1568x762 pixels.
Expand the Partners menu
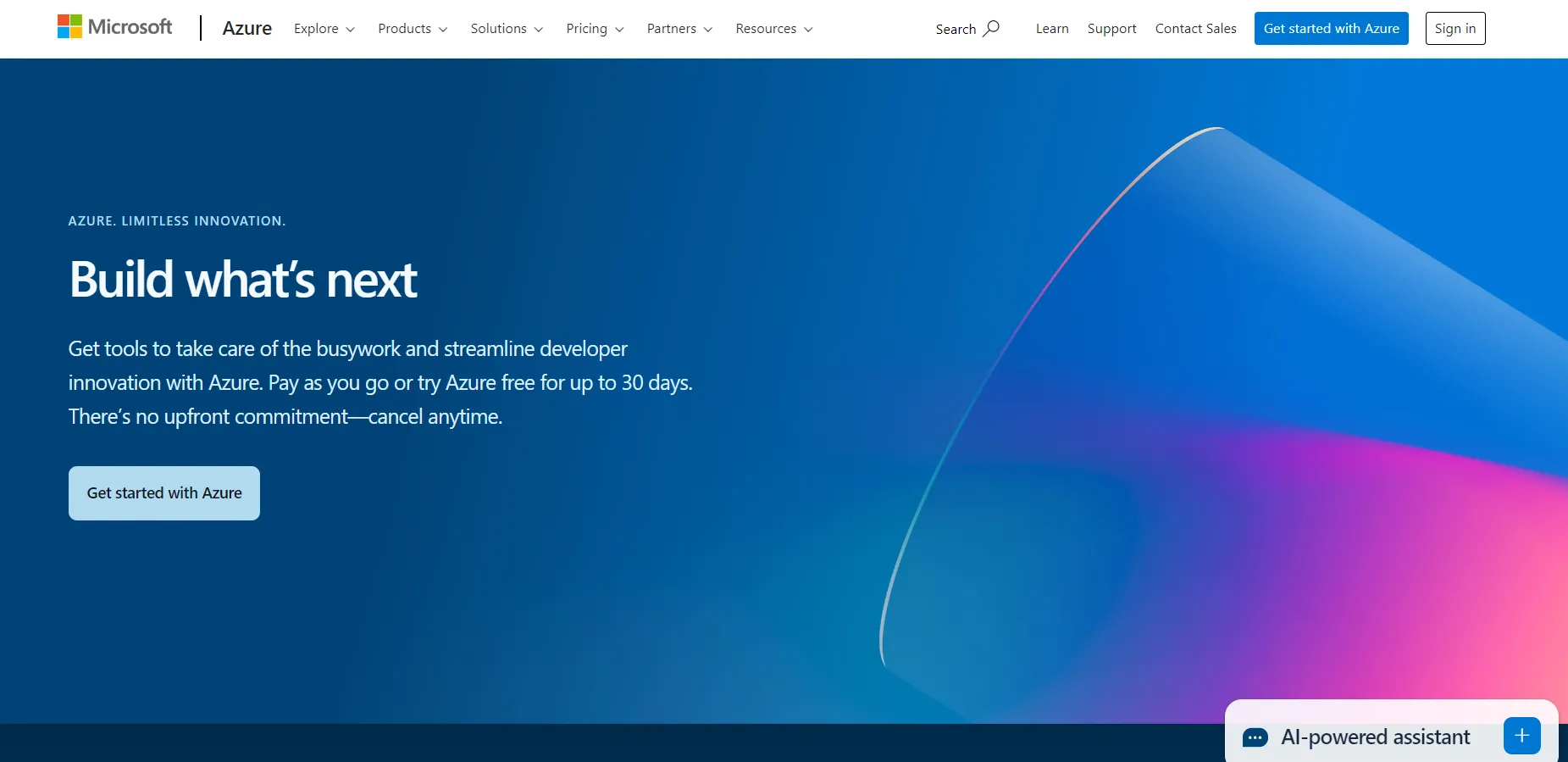pyautogui.click(x=679, y=29)
